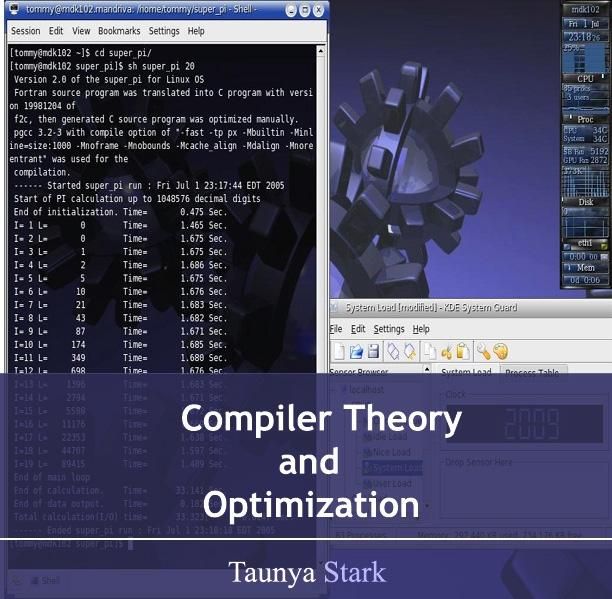Open the Edit menu in KDE System Guard
This screenshot has width=612, height=599.
[358, 329]
